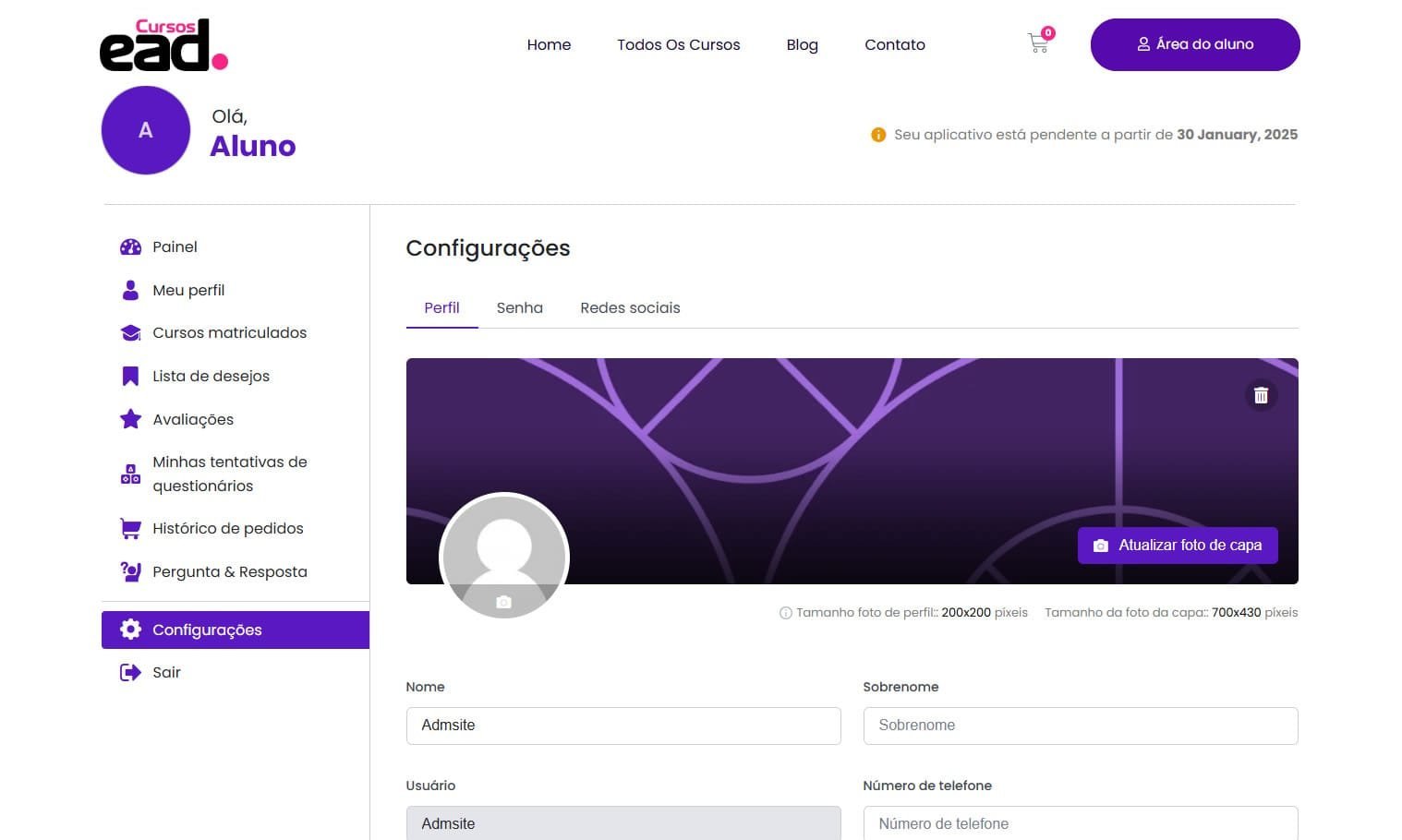Open Histórico de pedidos in sidebar
This screenshot has width=1402, height=840.
click(227, 528)
